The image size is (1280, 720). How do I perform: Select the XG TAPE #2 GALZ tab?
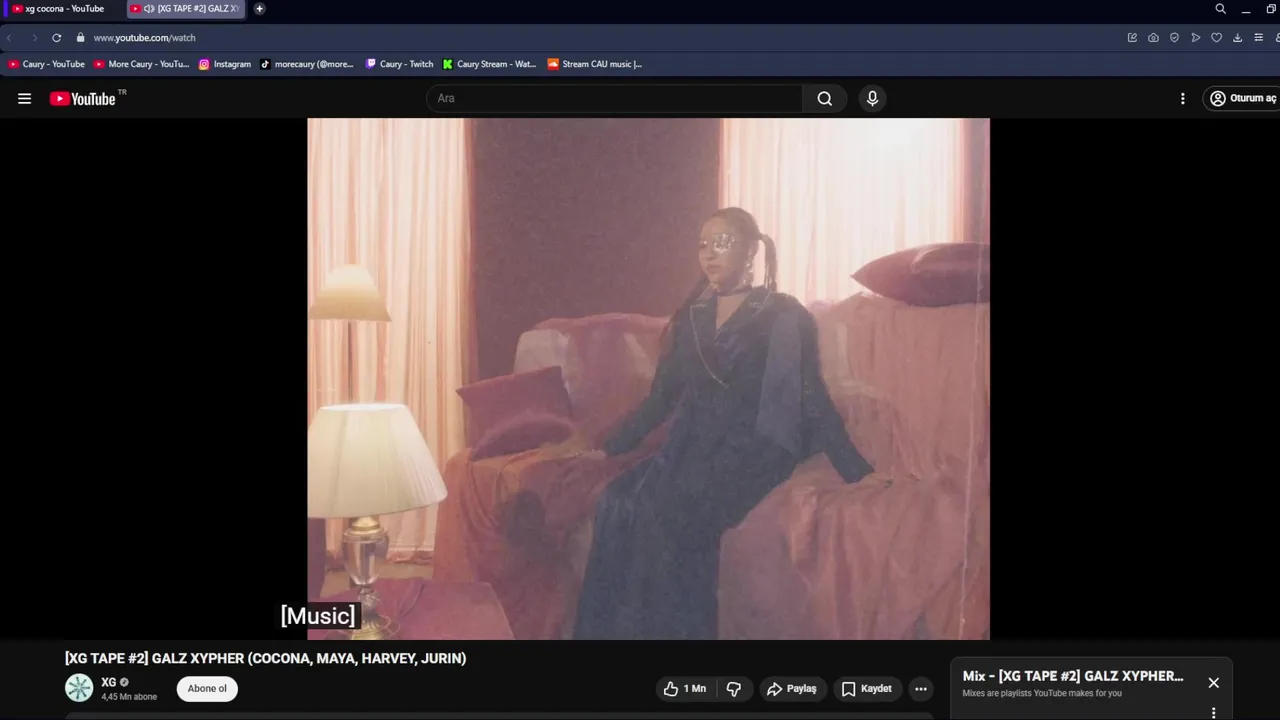pos(187,9)
